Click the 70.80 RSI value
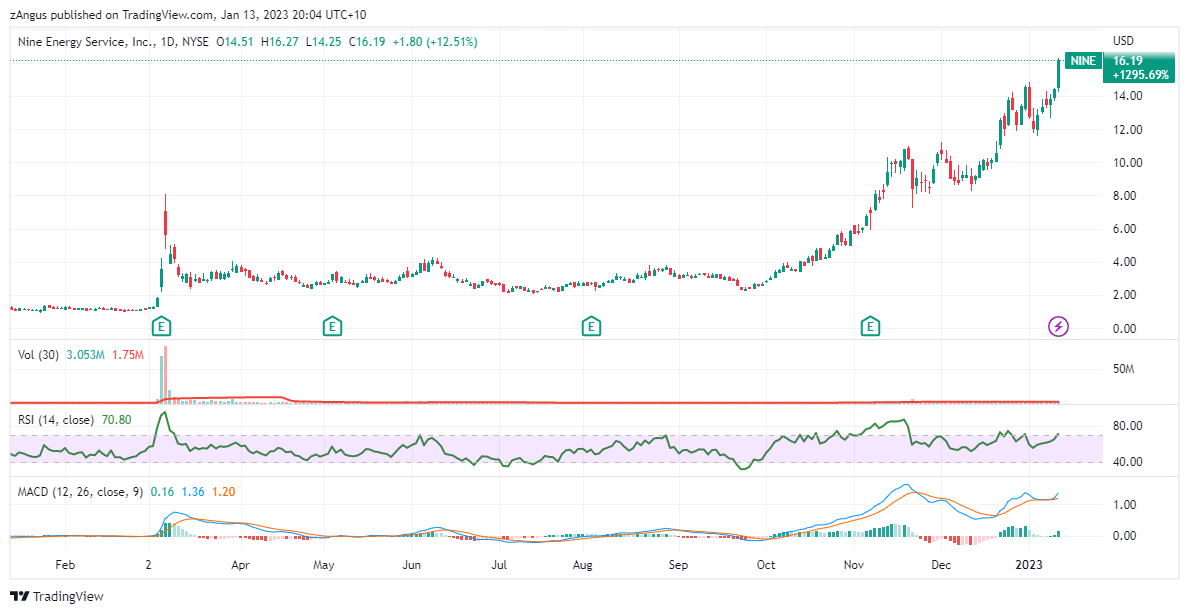The width and height of the screenshot is (1189, 614). pyautogui.click(x=115, y=420)
